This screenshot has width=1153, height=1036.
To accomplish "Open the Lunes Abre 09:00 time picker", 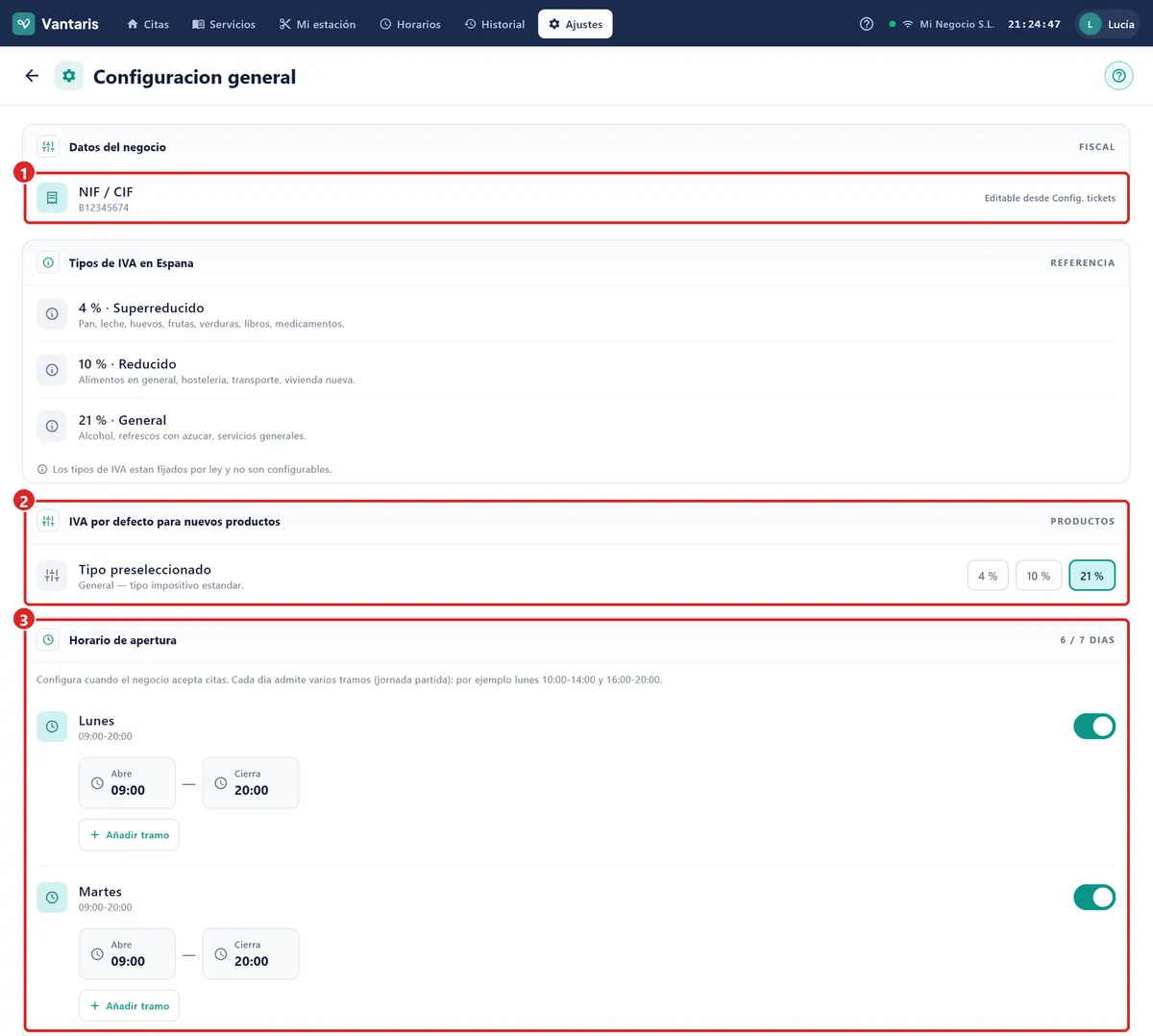I will (x=127, y=782).
